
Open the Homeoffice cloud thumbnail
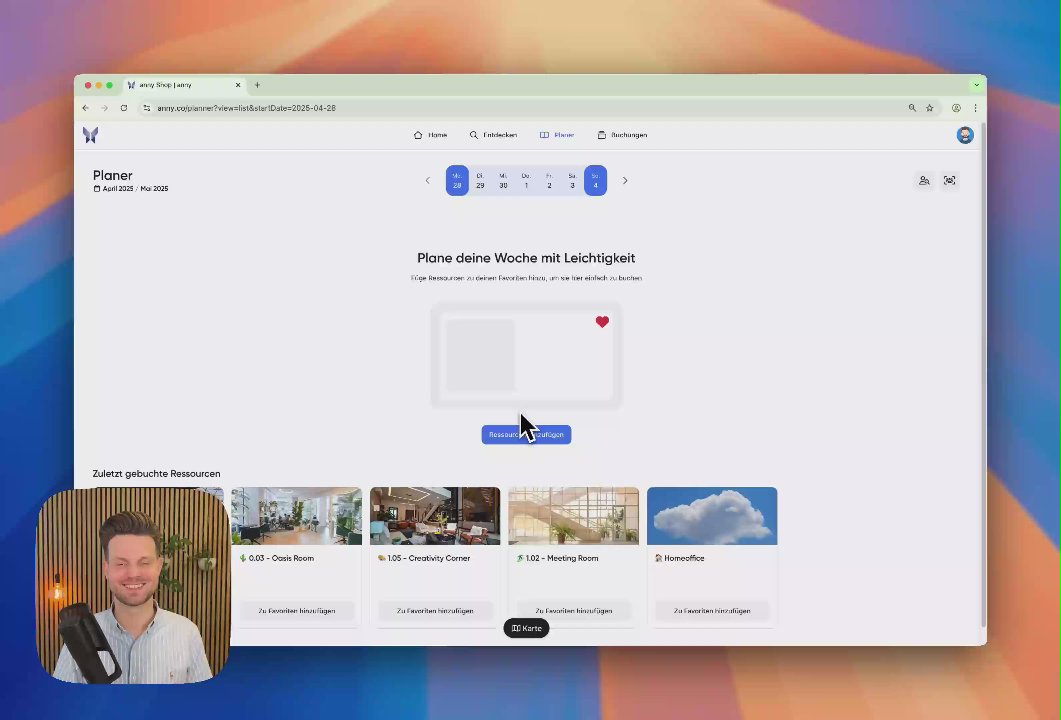click(x=712, y=516)
